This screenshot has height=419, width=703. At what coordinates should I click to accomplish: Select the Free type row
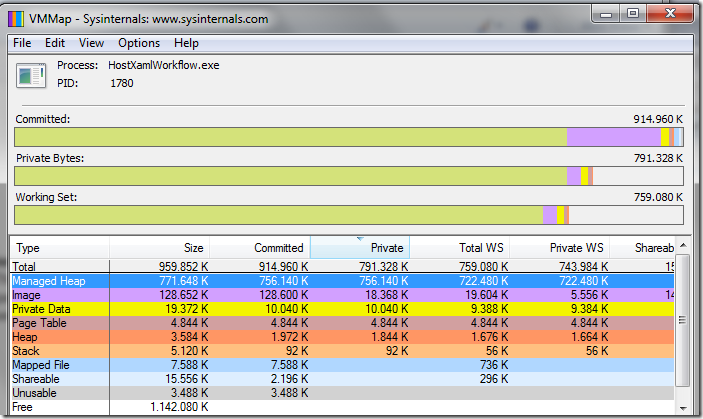click(343, 407)
